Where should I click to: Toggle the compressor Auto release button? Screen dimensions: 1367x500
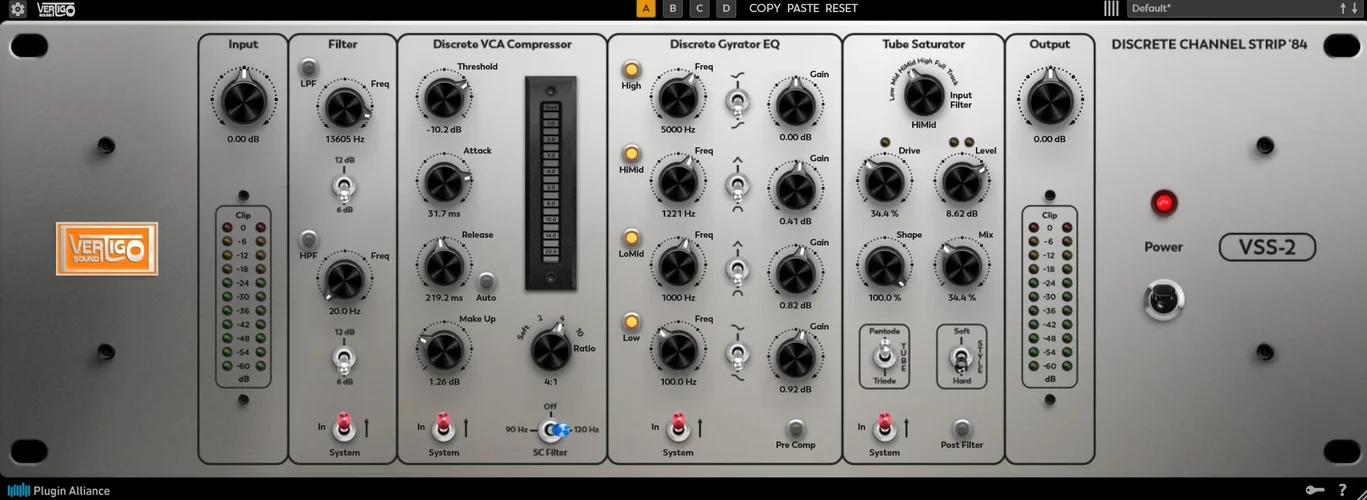(487, 281)
